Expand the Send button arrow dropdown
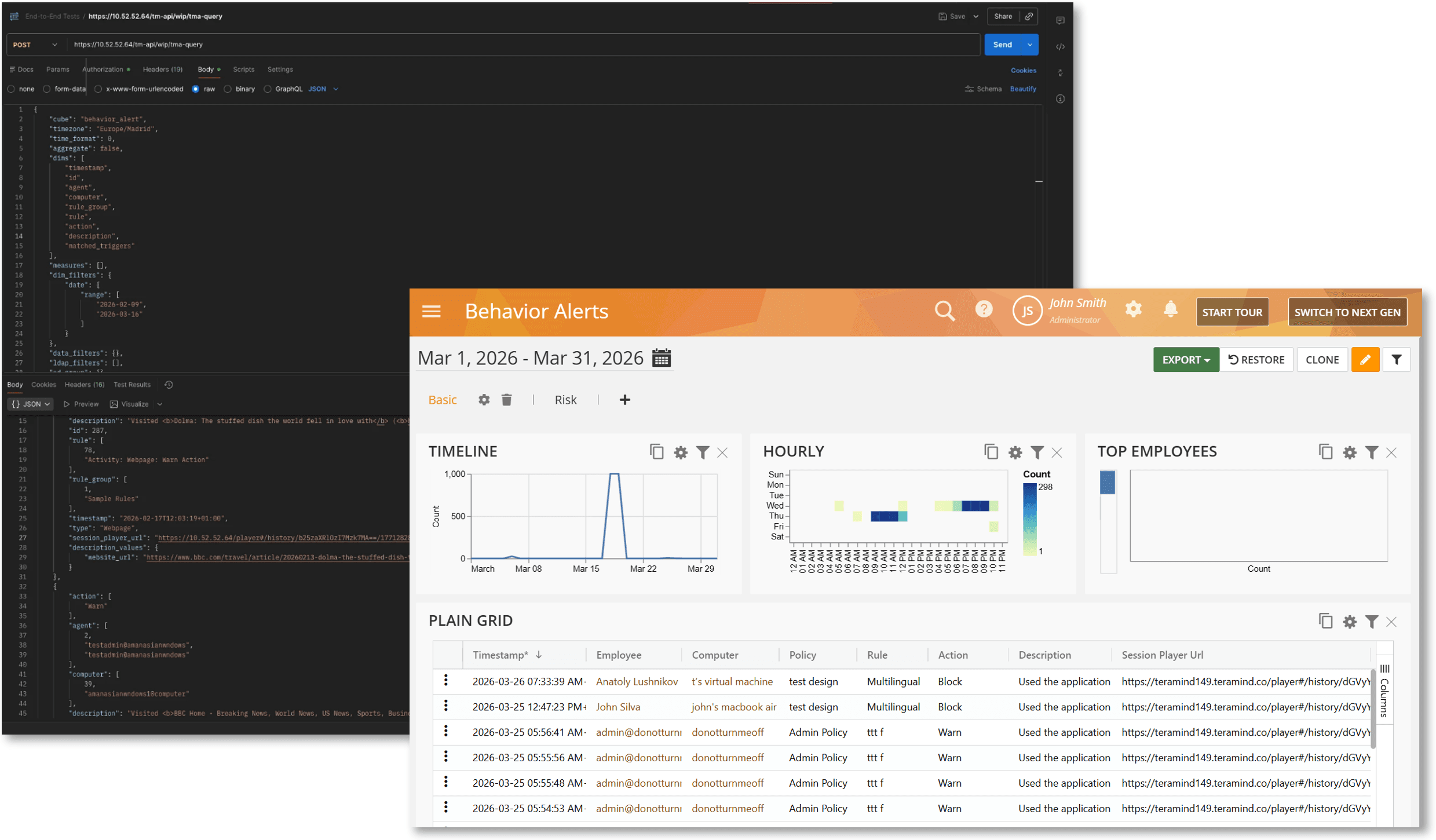This screenshot has width=1436, height=840. click(1030, 45)
